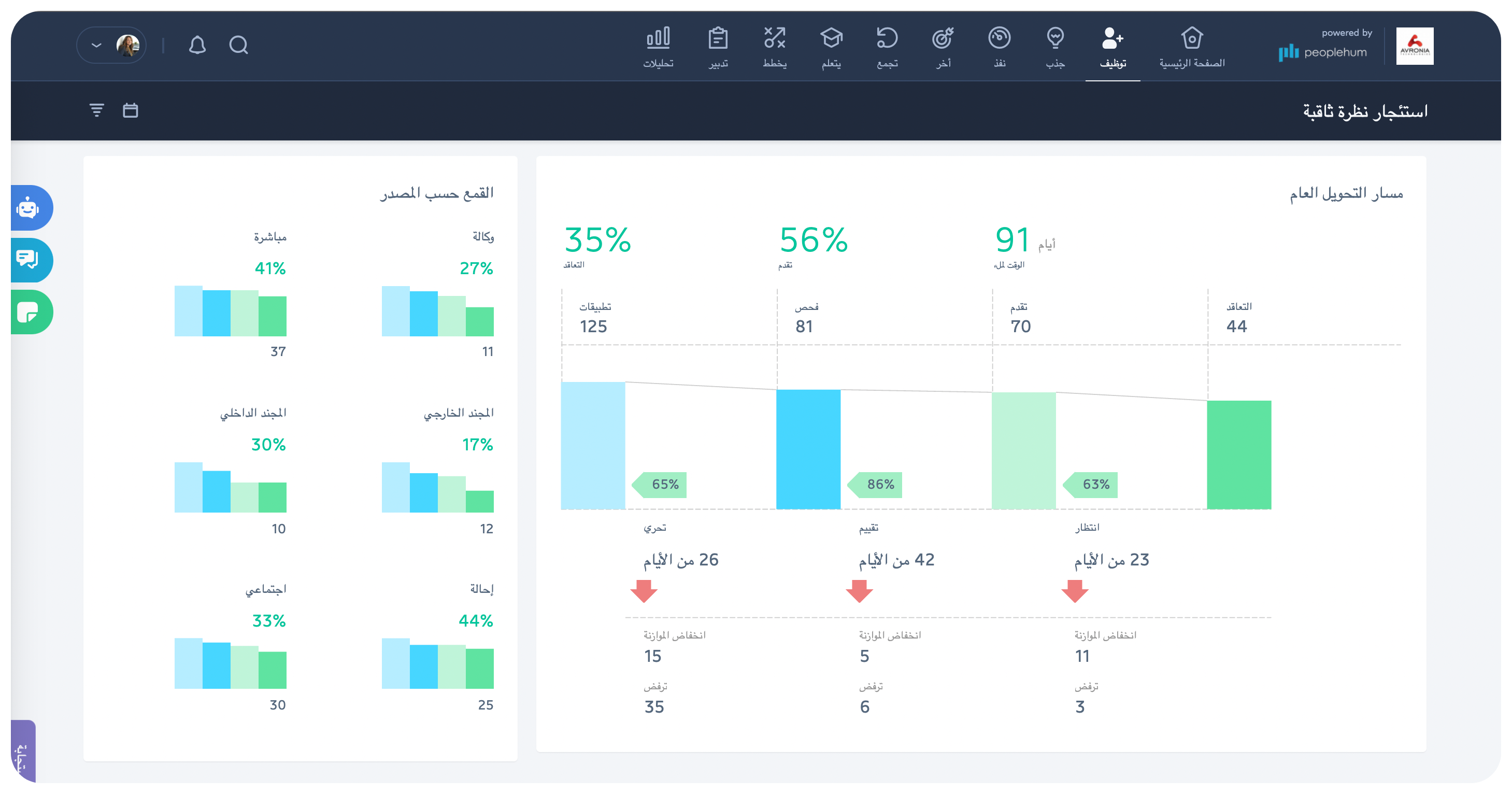The height and width of the screenshot is (794, 1512).
Task: Click the calendar icon in the dark header
Action: [131, 109]
